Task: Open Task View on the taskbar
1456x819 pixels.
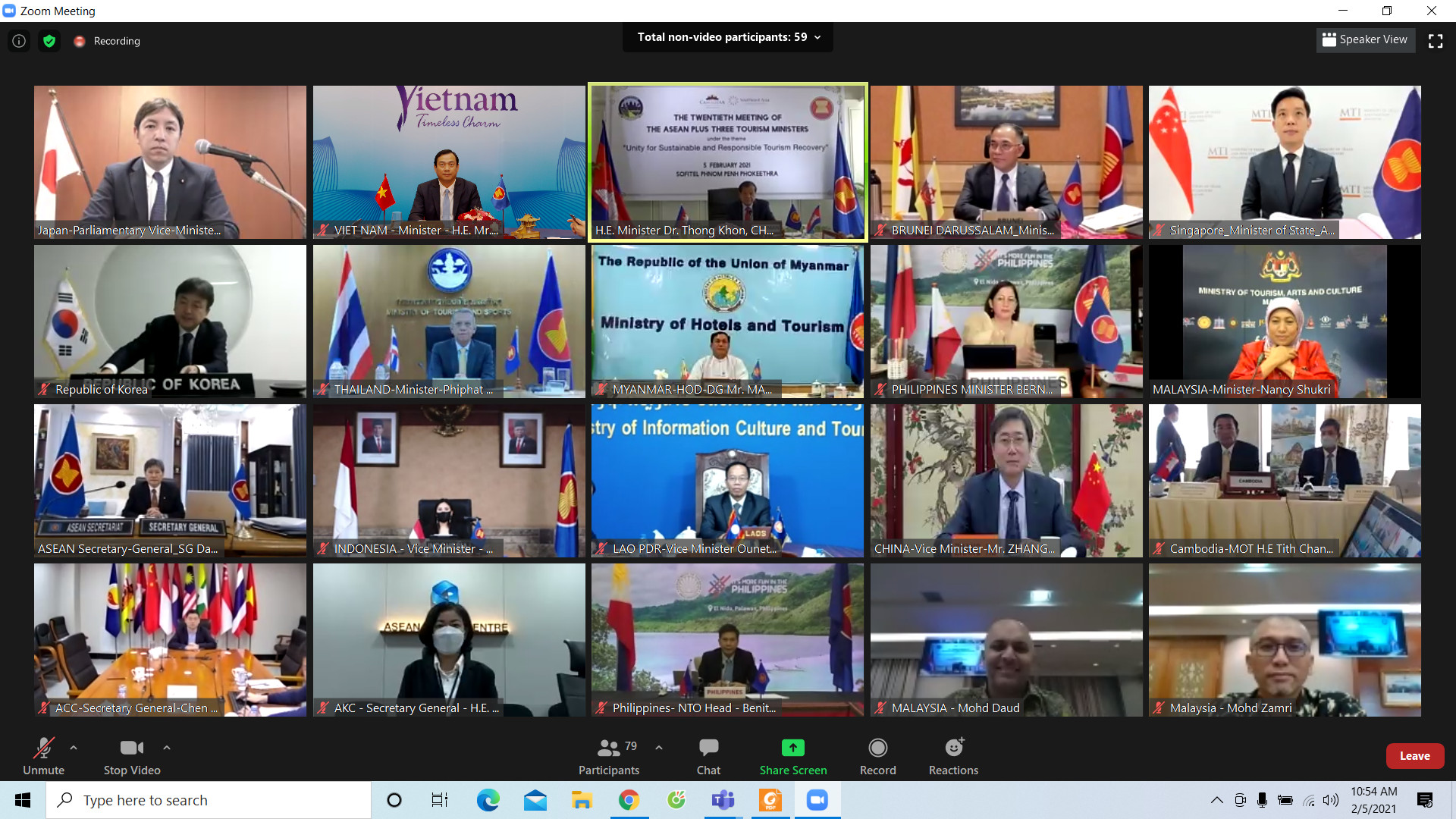Action: [440, 800]
